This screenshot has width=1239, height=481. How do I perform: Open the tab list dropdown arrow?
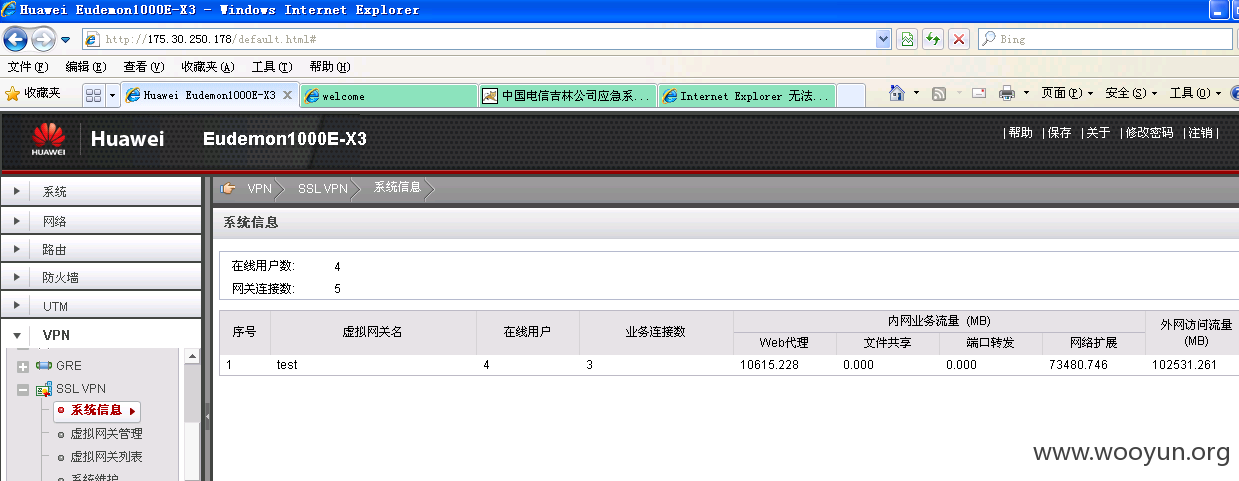pyautogui.click(x=112, y=96)
